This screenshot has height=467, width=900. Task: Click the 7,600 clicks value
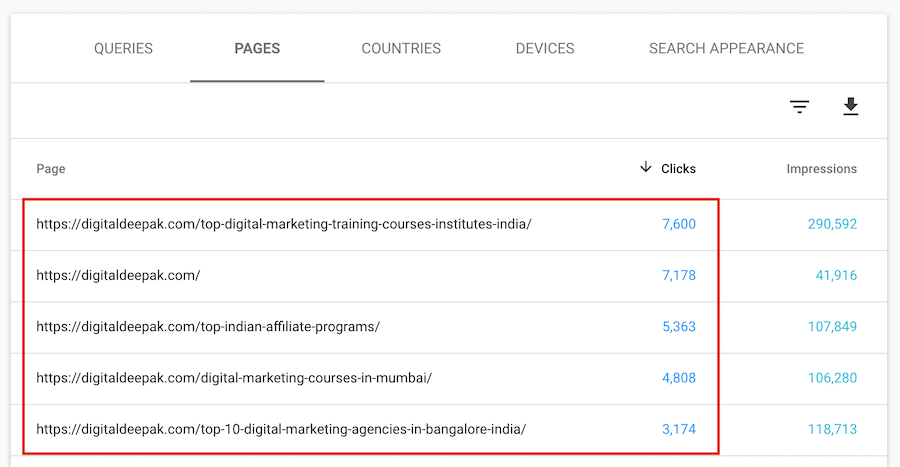coord(679,224)
